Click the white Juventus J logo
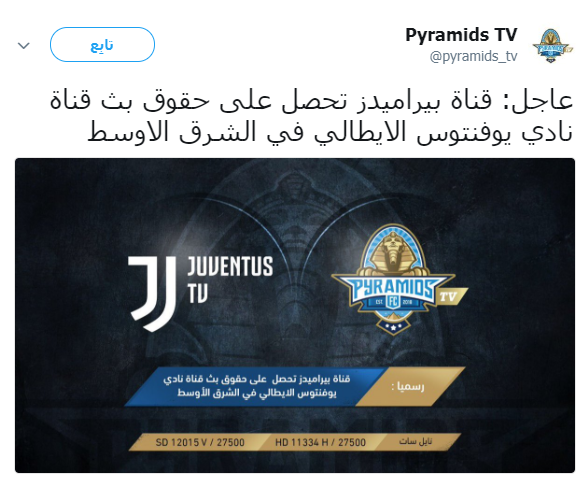The width and height of the screenshot is (578, 487). (x=152, y=293)
